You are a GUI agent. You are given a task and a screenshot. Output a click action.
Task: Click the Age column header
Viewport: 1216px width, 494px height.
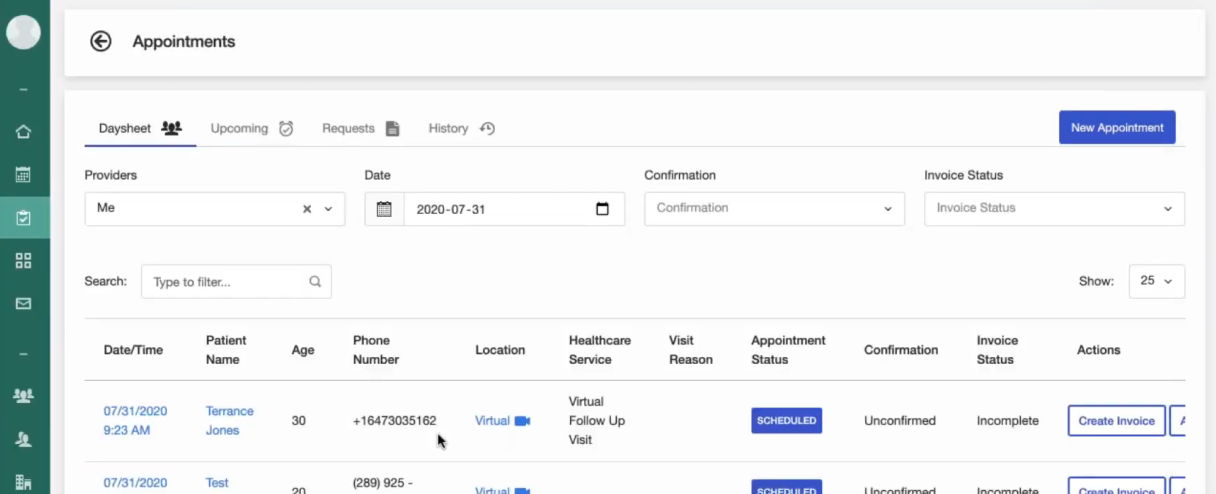pos(303,350)
